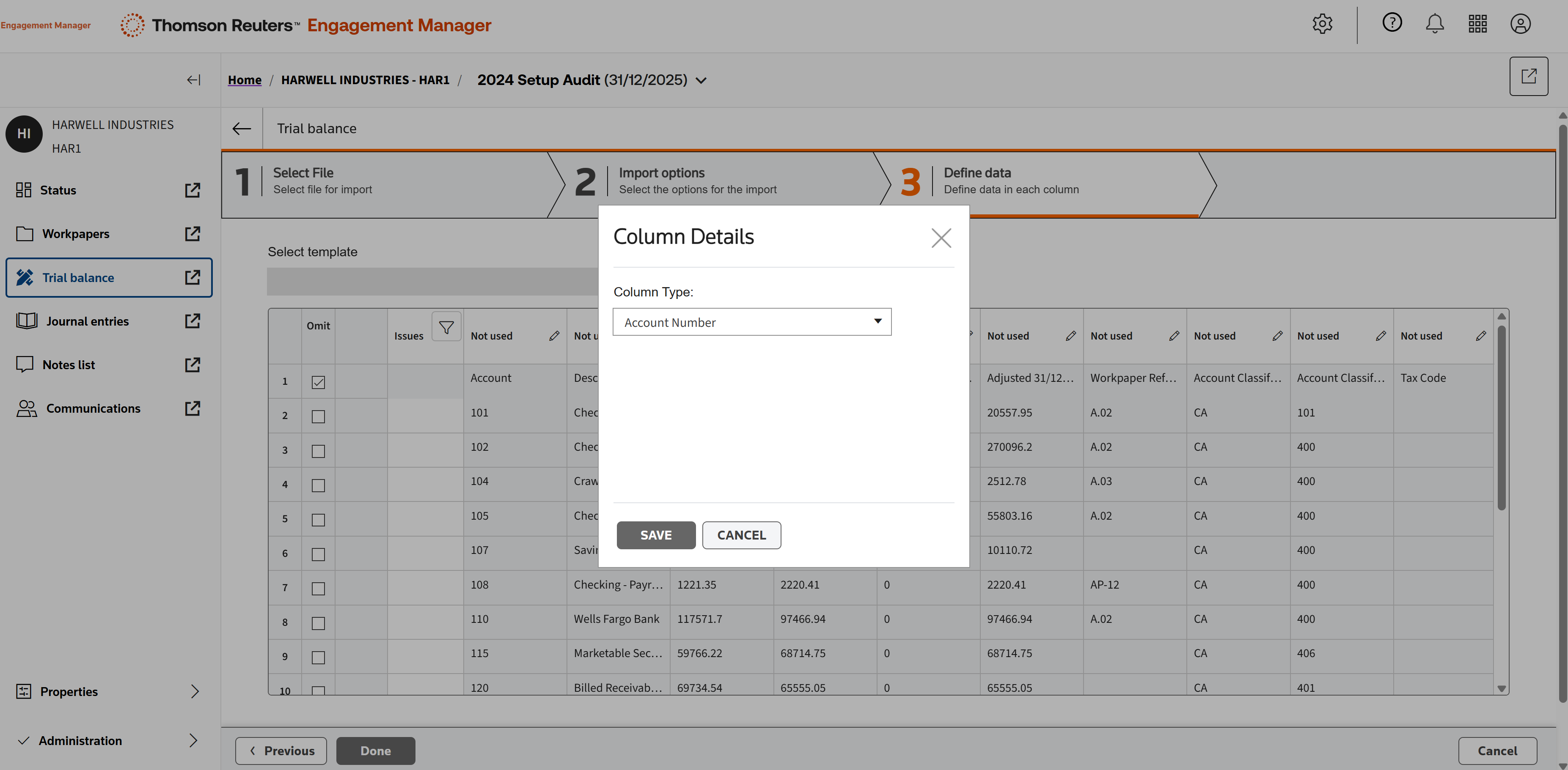Click the Home breadcrumb link
Screen dimensions: 1568x770
coord(245,79)
